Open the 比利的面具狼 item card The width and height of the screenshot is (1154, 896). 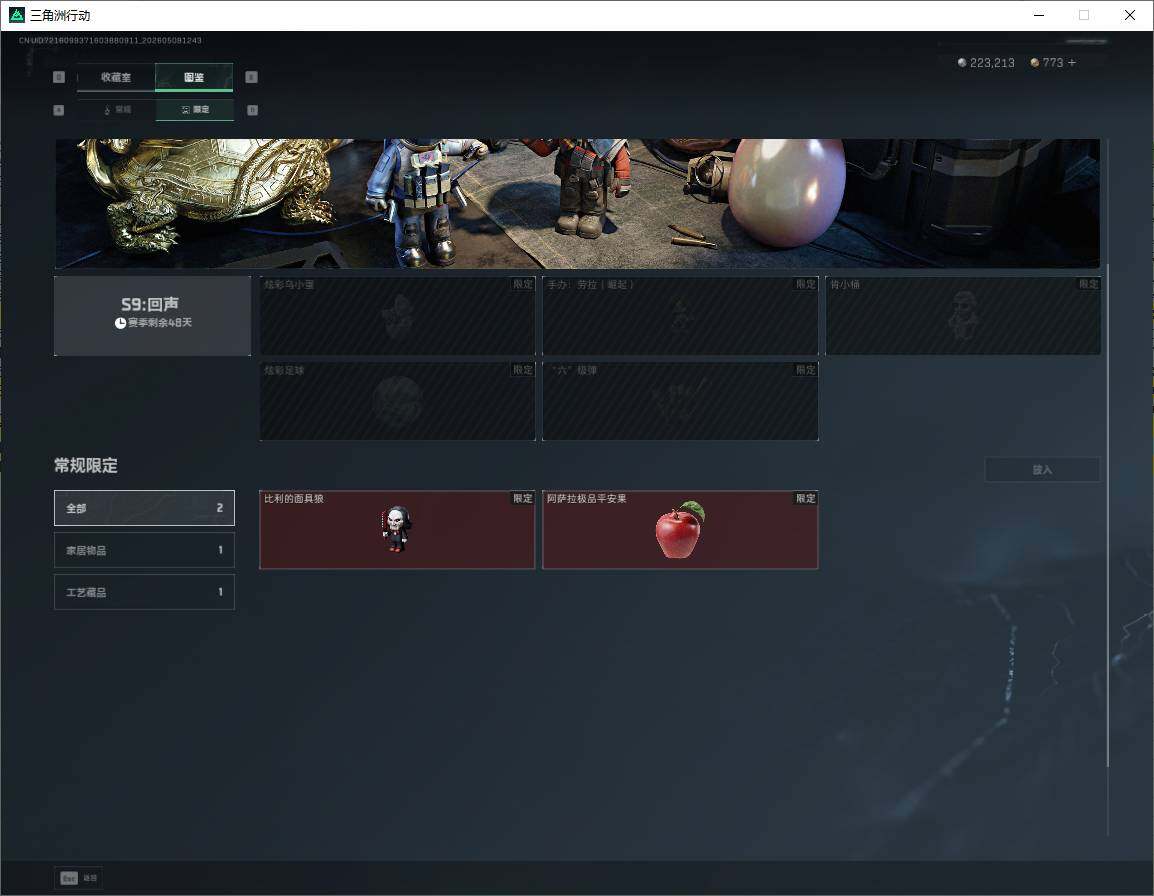397,529
